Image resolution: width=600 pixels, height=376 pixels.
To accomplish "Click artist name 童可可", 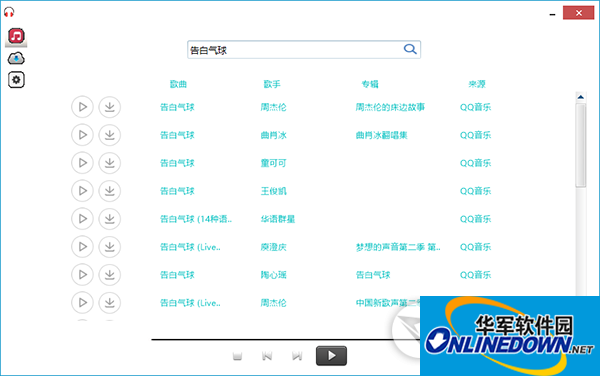I will pyautogui.click(x=273, y=163).
